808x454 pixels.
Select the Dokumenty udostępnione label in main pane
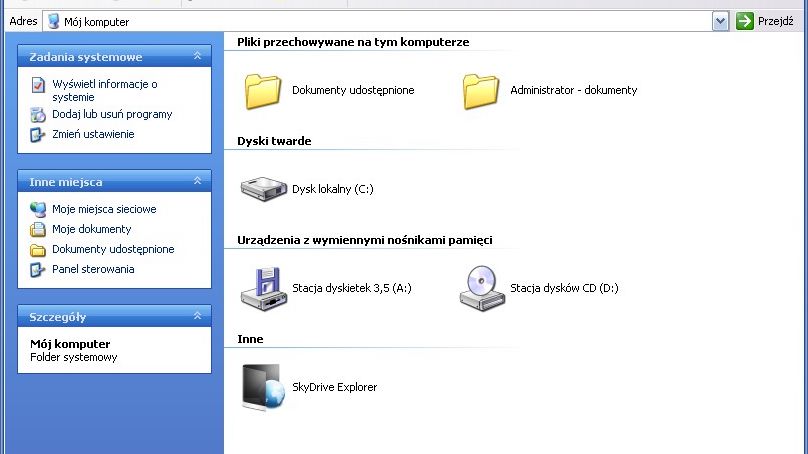[x=353, y=90]
